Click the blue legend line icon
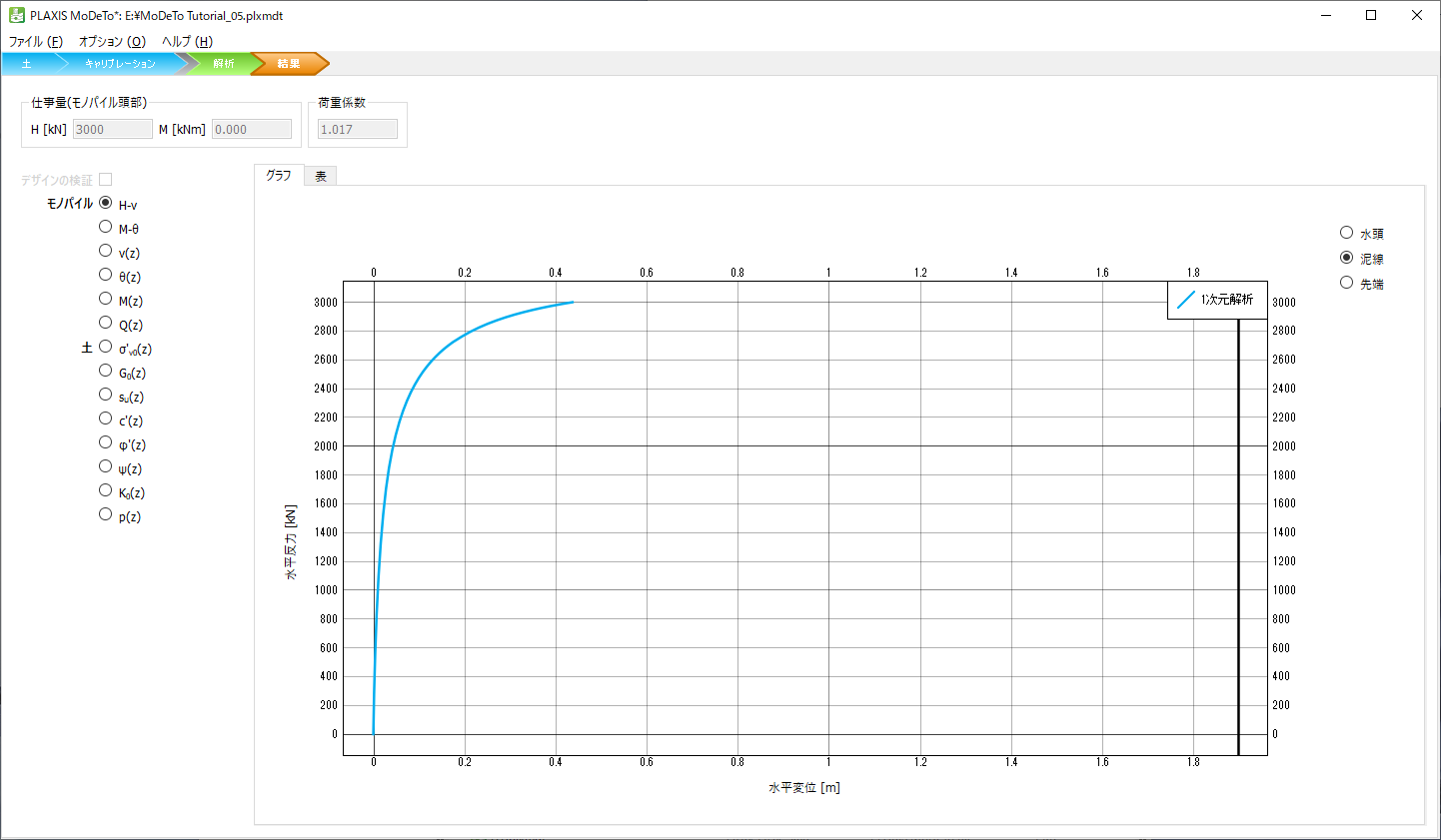The image size is (1441, 840). (x=1185, y=300)
